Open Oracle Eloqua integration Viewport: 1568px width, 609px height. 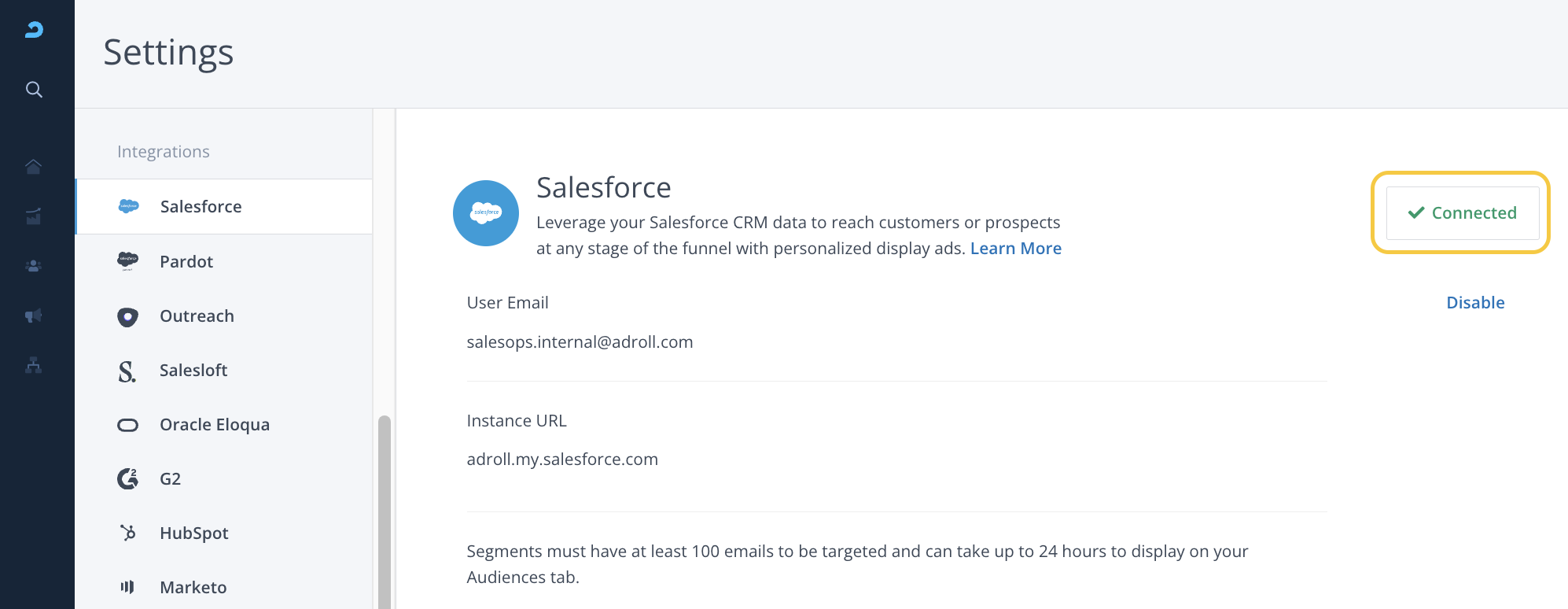pos(214,425)
